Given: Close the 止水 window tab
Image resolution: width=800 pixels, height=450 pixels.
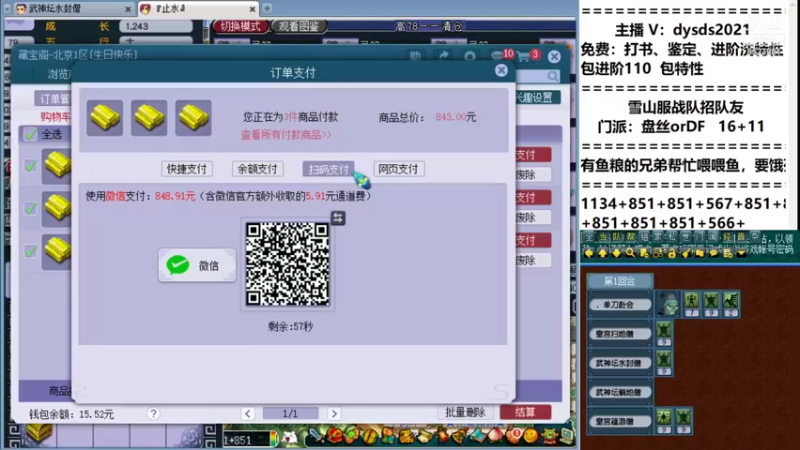Looking at the screenshot, I should tap(252, 9).
